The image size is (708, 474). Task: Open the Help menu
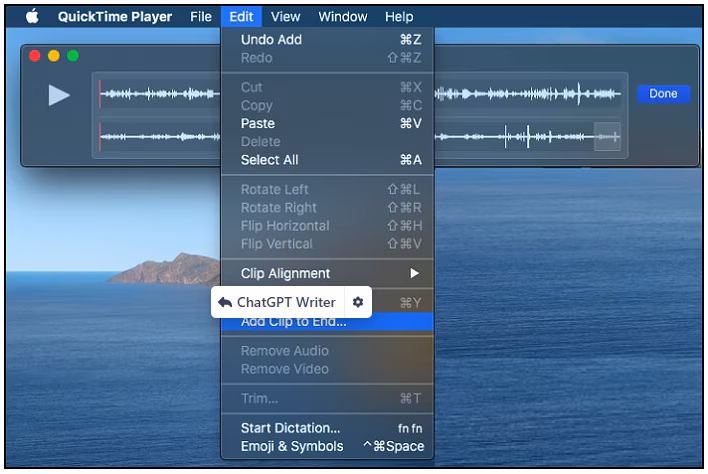[399, 17]
